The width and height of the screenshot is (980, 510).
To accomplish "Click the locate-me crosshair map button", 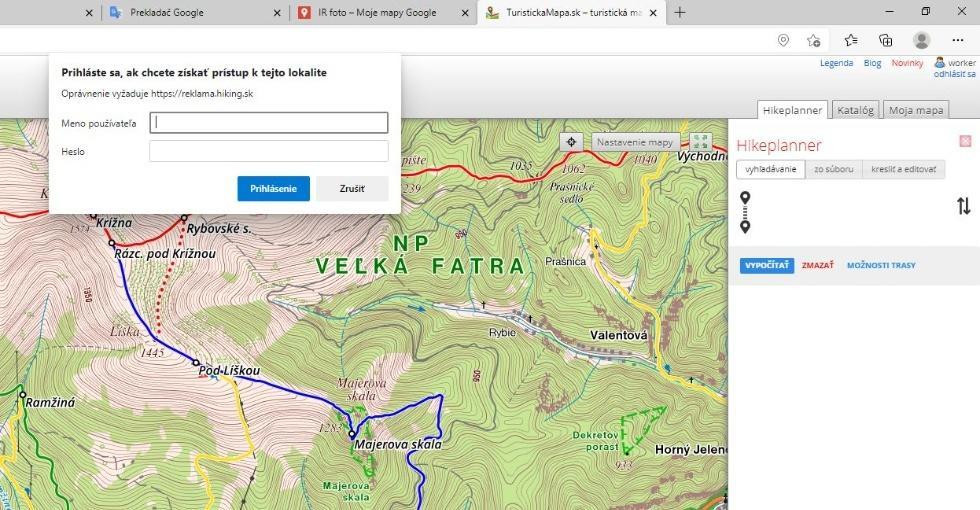I will 571,142.
